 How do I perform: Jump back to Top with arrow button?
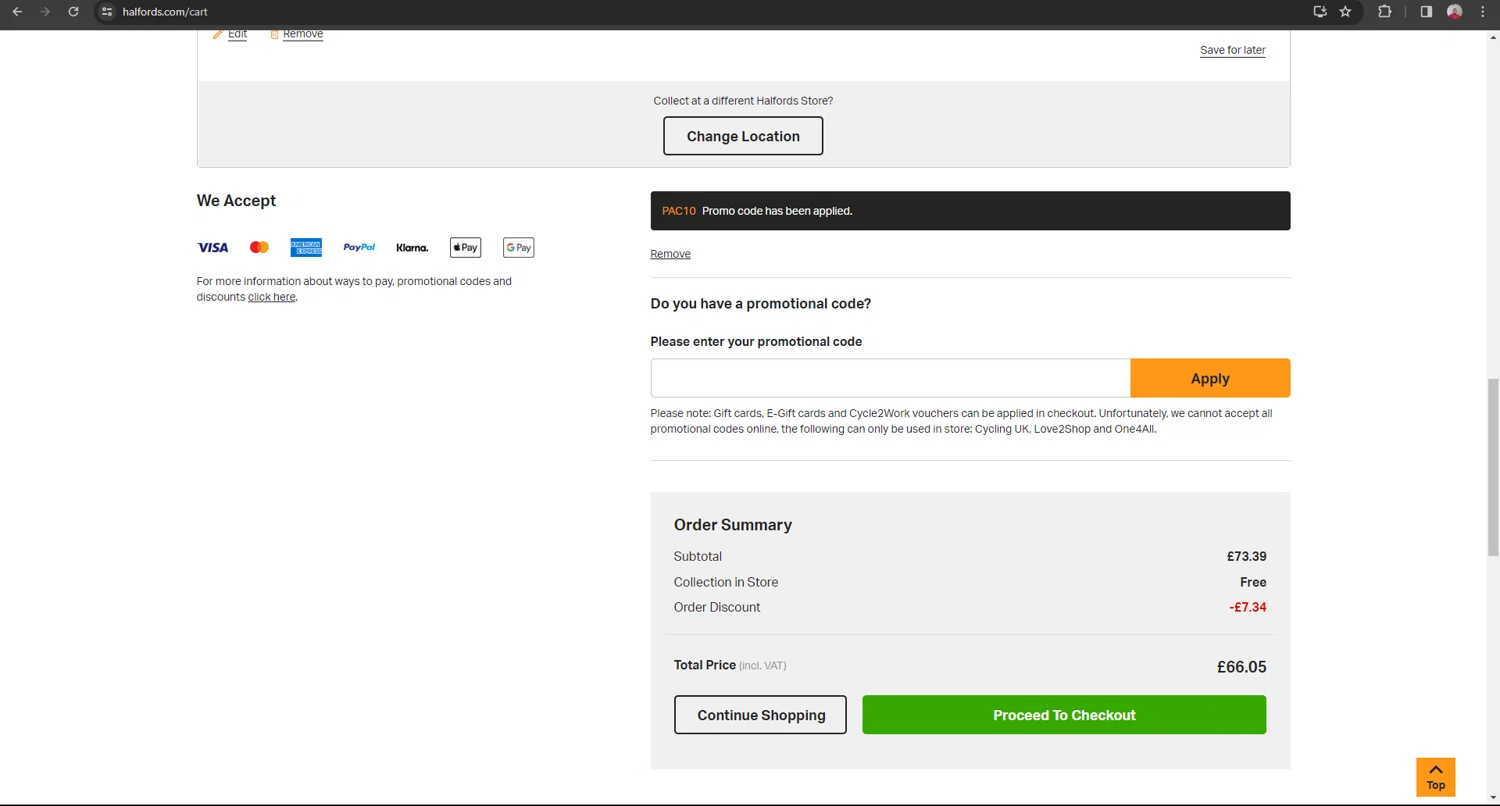point(1435,777)
